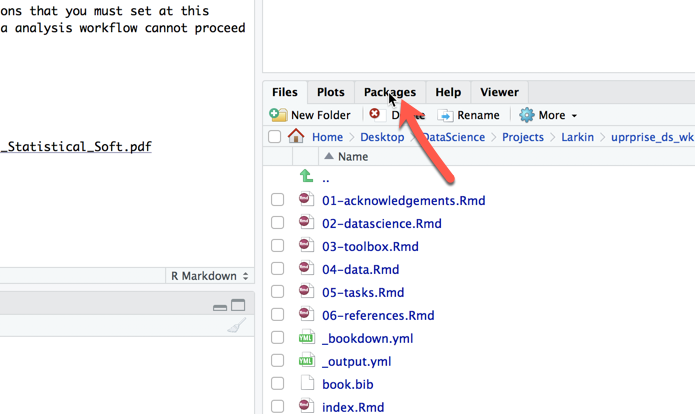Screen dimensions: 695x414
Task: Toggle the select-all files checkbox
Action: coord(274,137)
